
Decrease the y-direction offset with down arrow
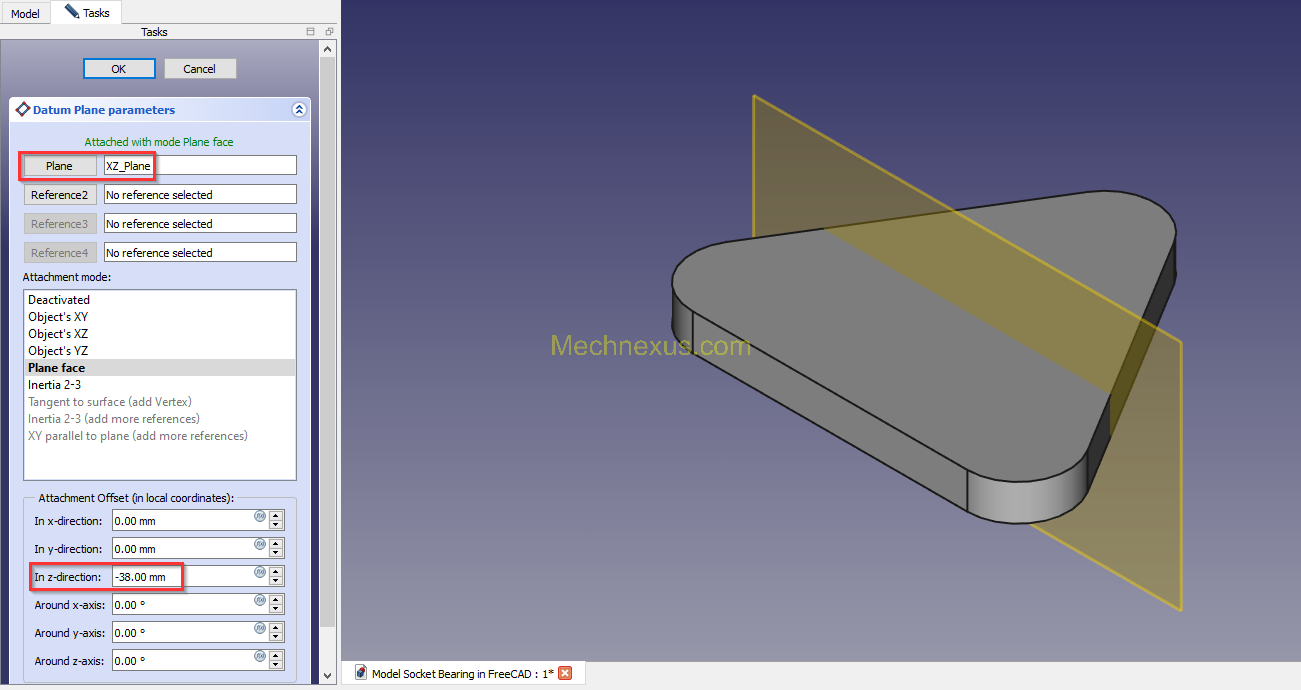(276, 554)
